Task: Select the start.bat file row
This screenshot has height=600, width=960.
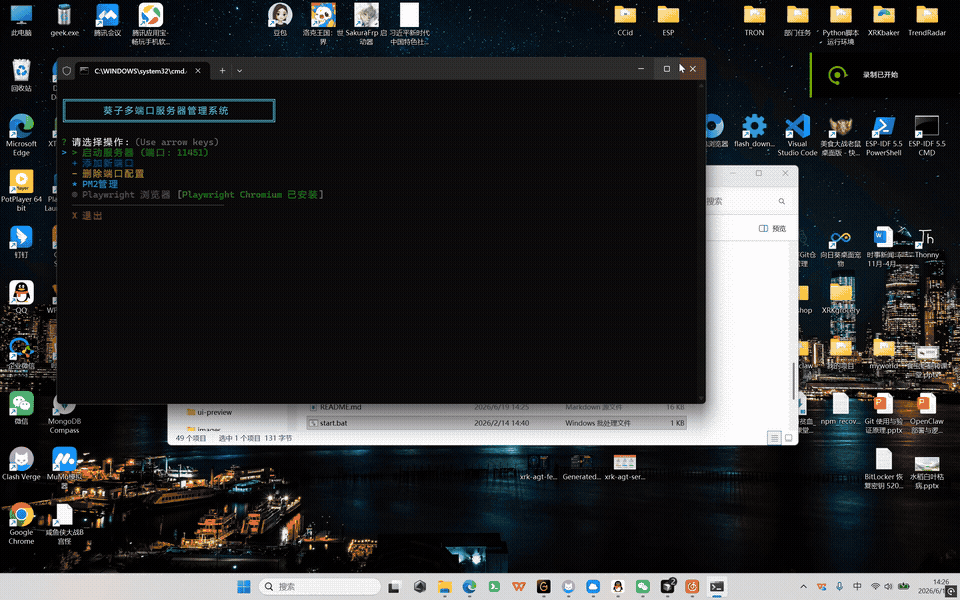Action: click(x=496, y=423)
